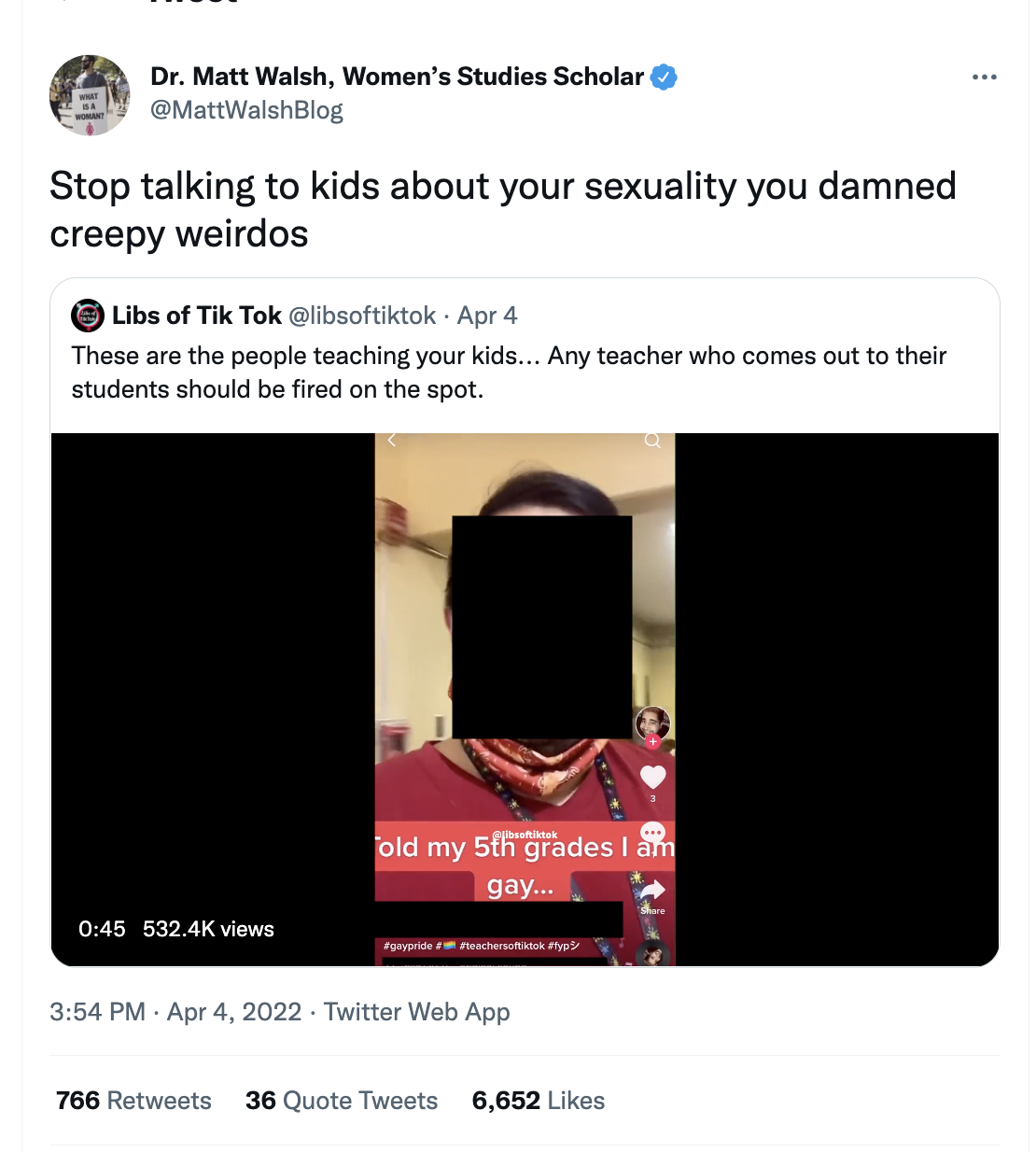This screenshot has height=1152, width=1036.
Task: Click the back chevron inside the TikTok video
Action: (x=391, y=440)
